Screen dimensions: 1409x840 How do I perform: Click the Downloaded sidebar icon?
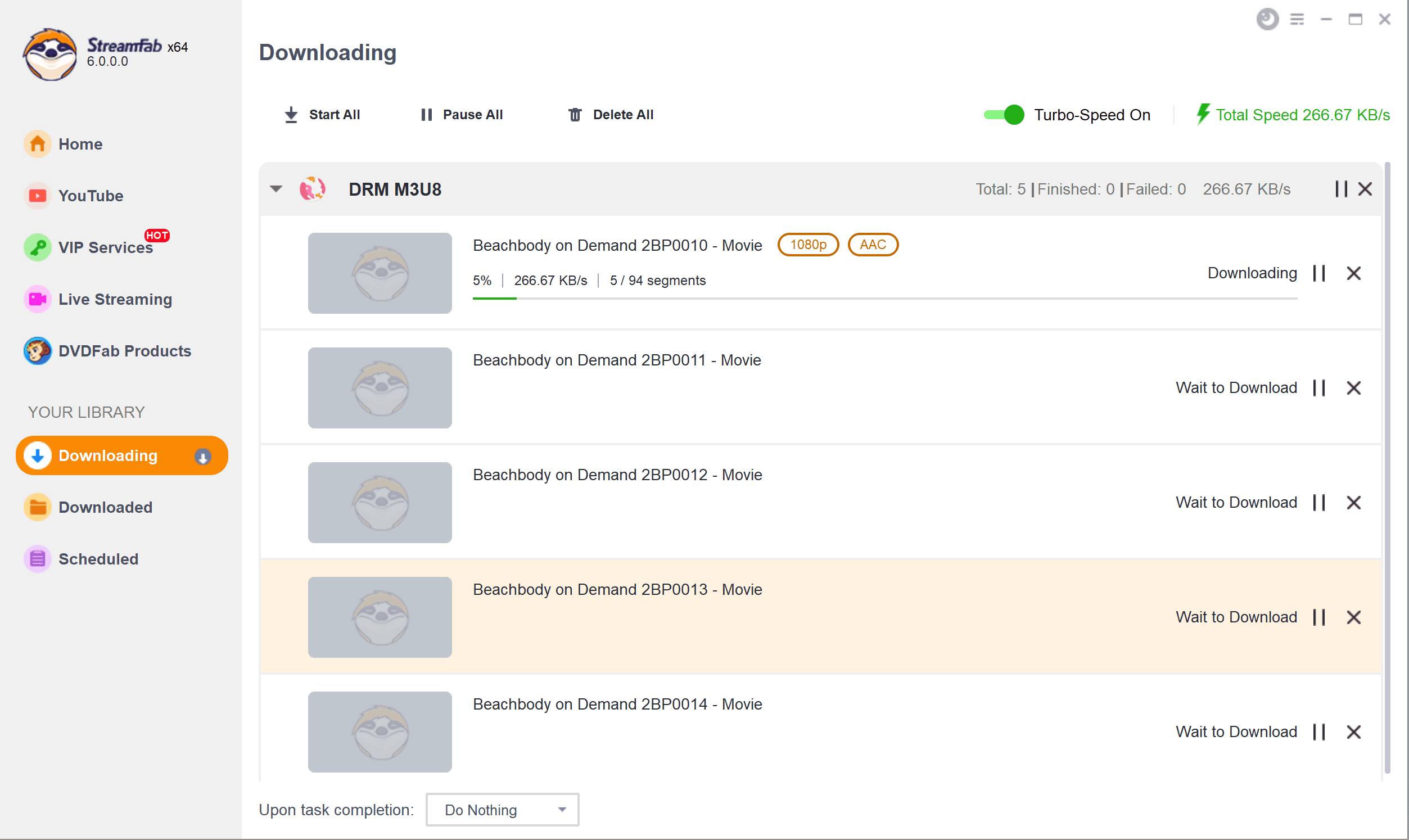coord(105,507)
